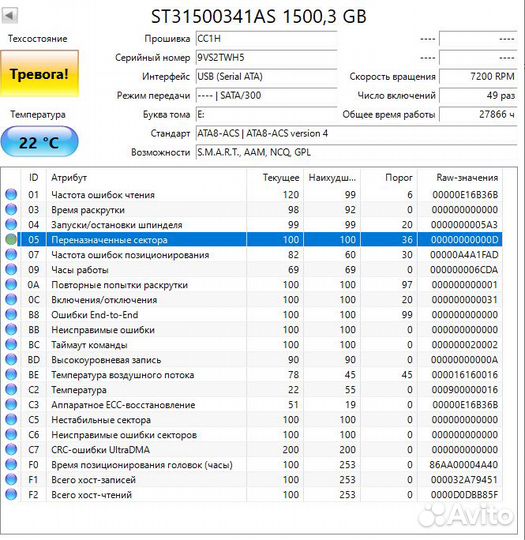525x540 pixels.
Task: Click the Стандарт field ATA8-ACS
Action: pyautogui.click(x=357, y=133)
